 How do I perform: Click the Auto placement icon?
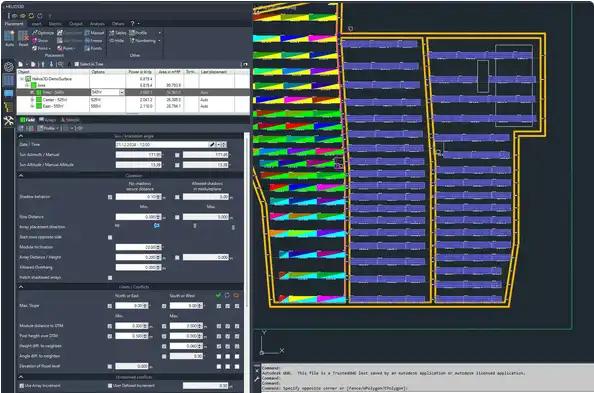pos(9,37)
